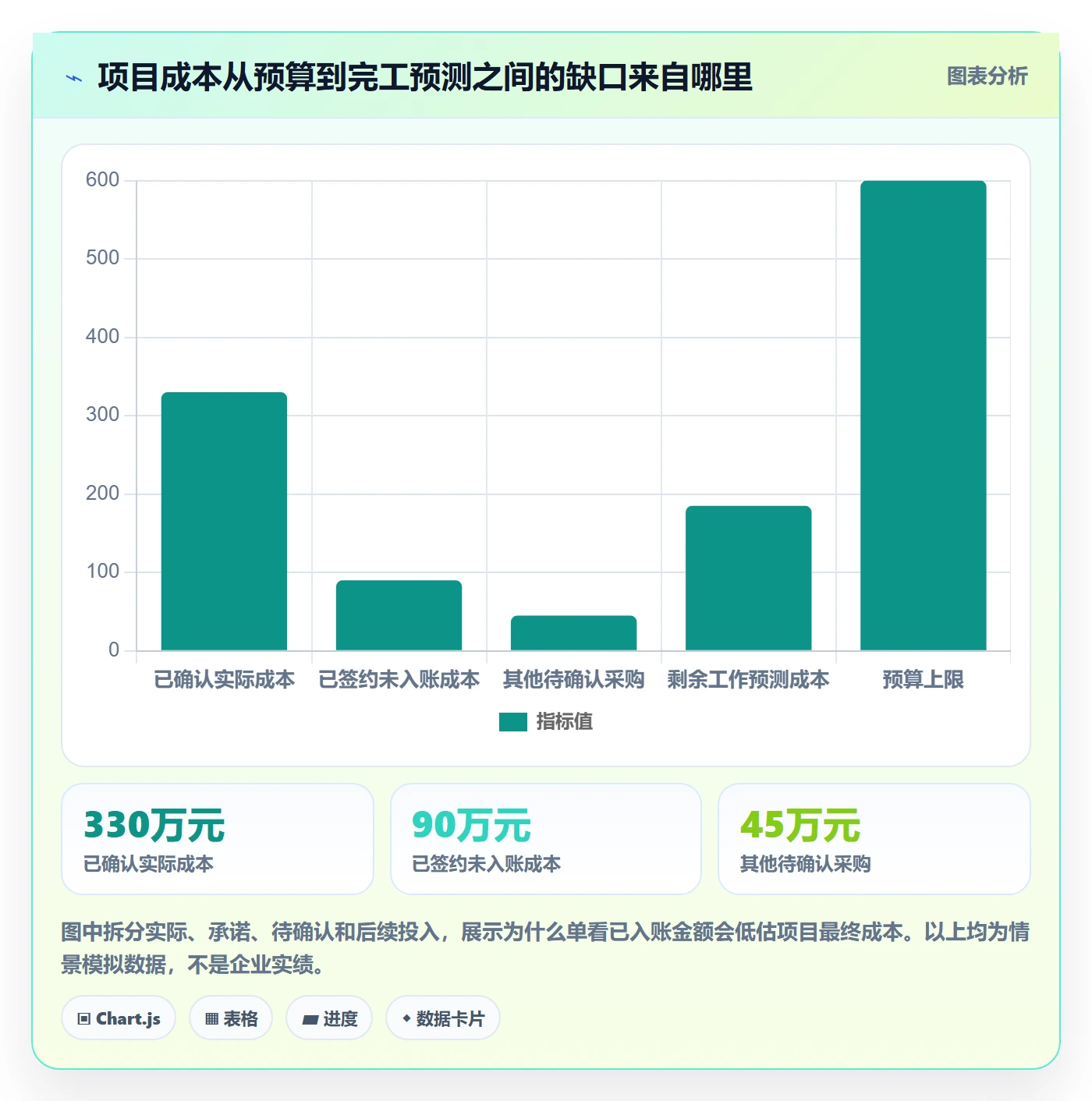This screenshot has width=1092, height=1101.
Task: Click the 其他待确认采购 card caption
Action: pos(806,864)
